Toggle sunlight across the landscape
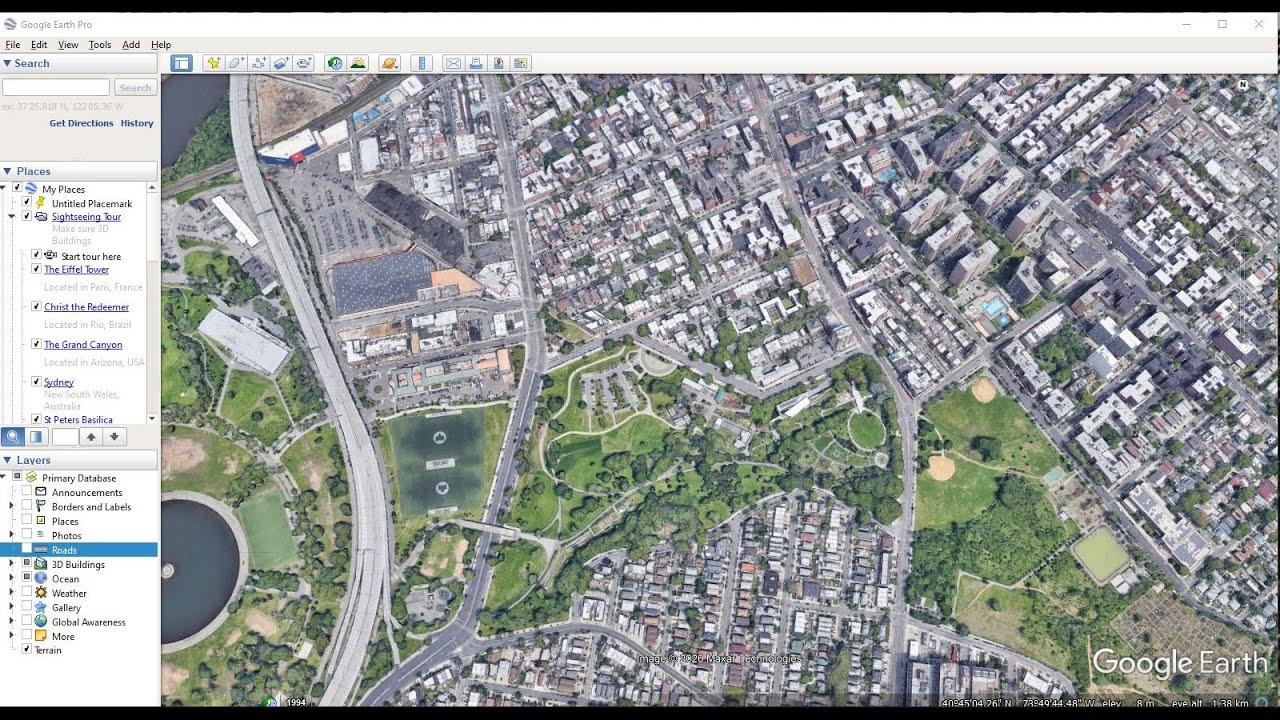1280x720 pixels. [358, 63]
